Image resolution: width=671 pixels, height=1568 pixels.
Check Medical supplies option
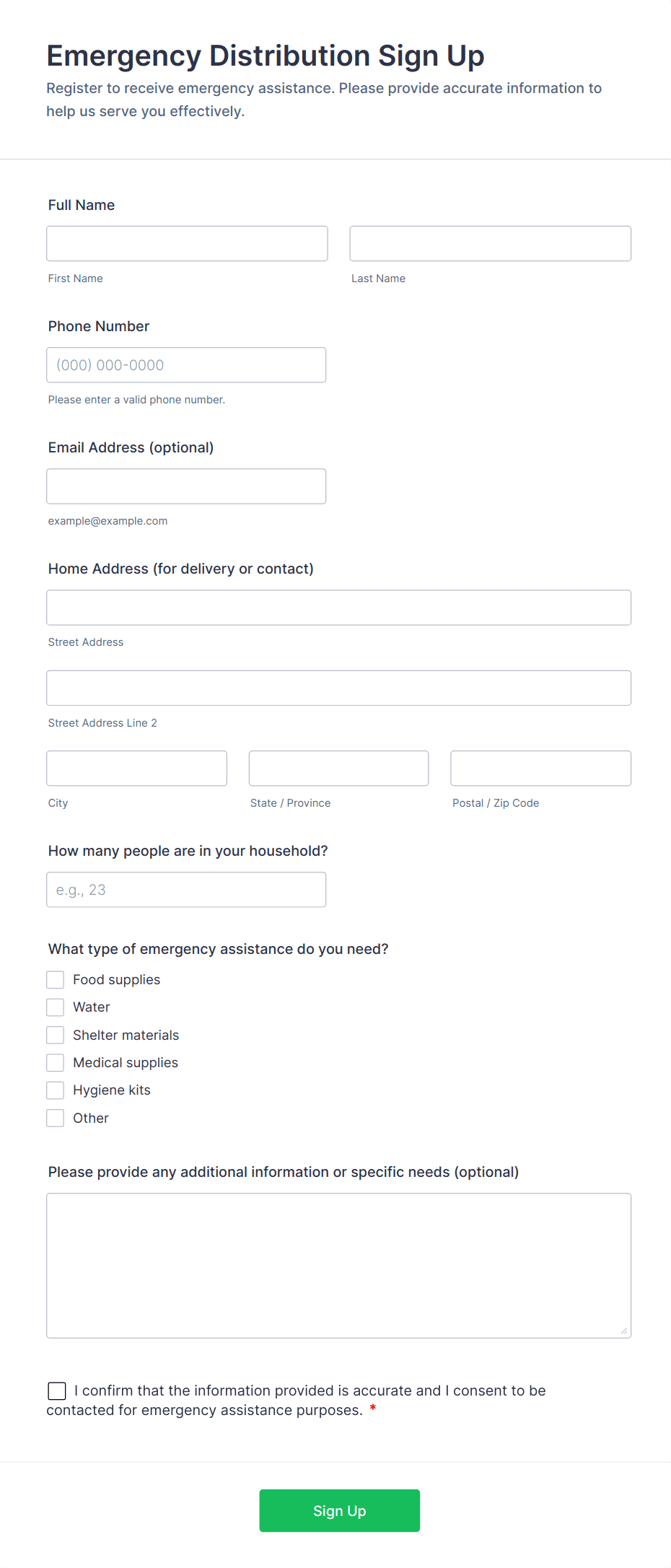pos(55,1061)
